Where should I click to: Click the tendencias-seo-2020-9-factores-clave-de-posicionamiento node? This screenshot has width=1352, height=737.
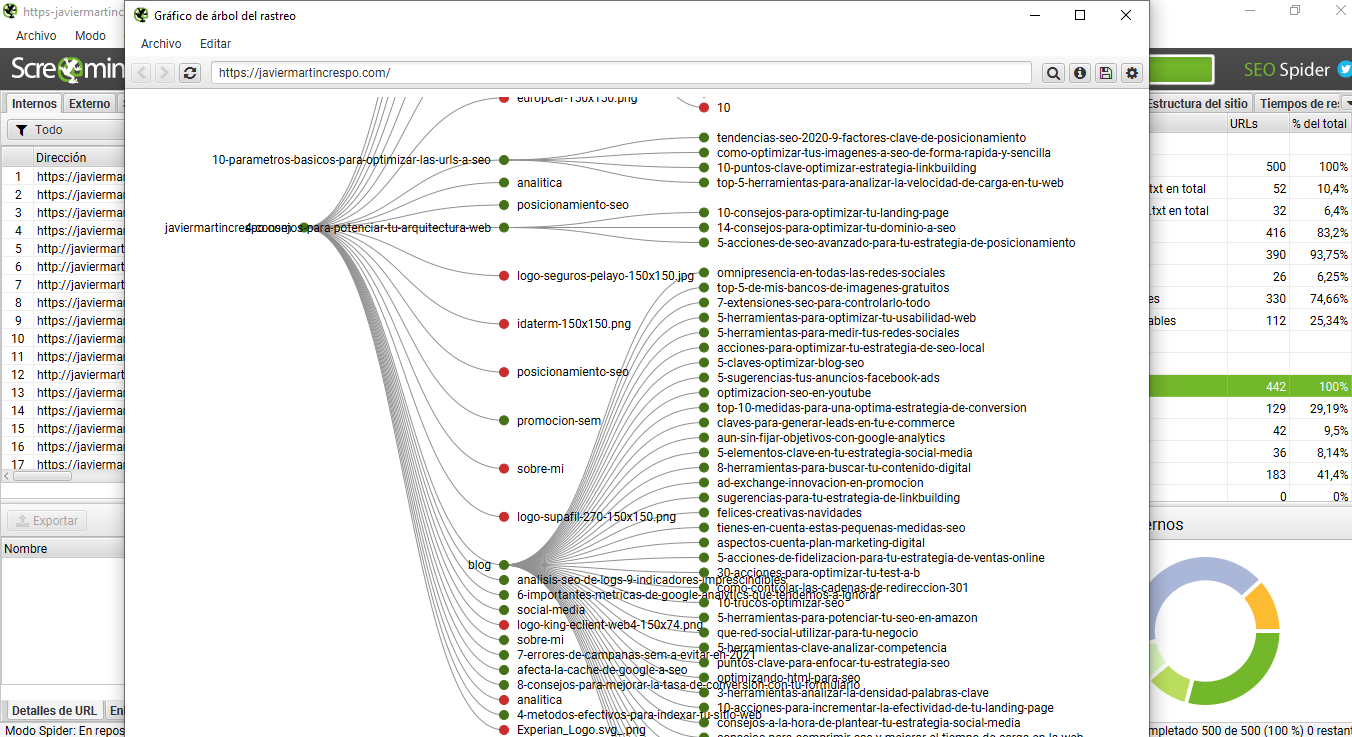pos(704,138)
